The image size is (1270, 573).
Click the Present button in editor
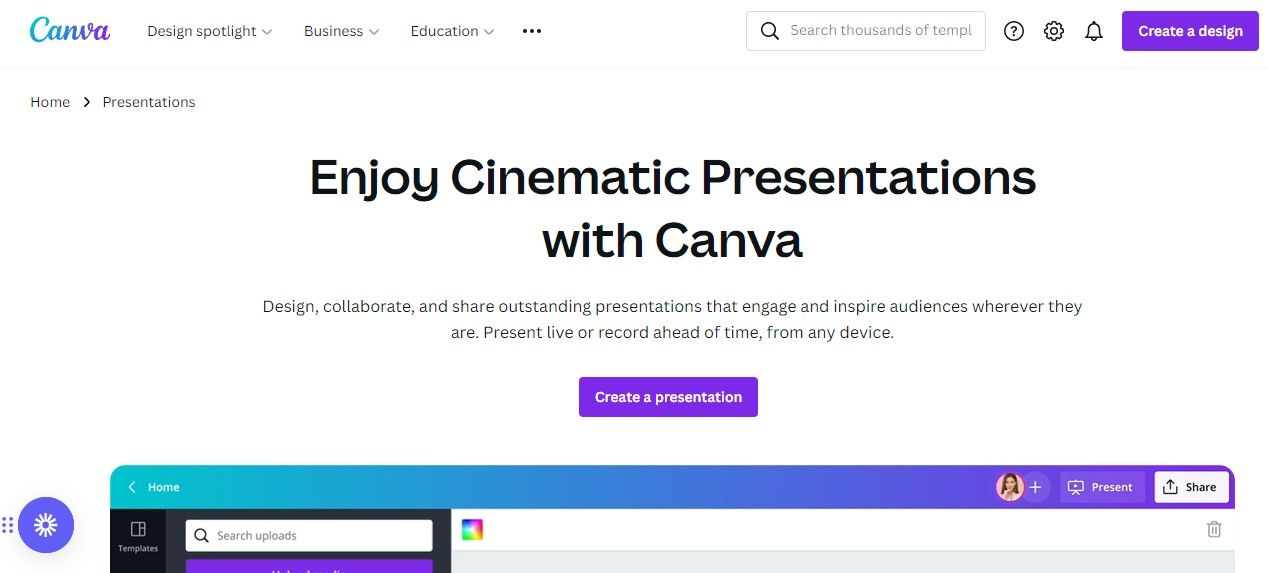coord(1102,487)
